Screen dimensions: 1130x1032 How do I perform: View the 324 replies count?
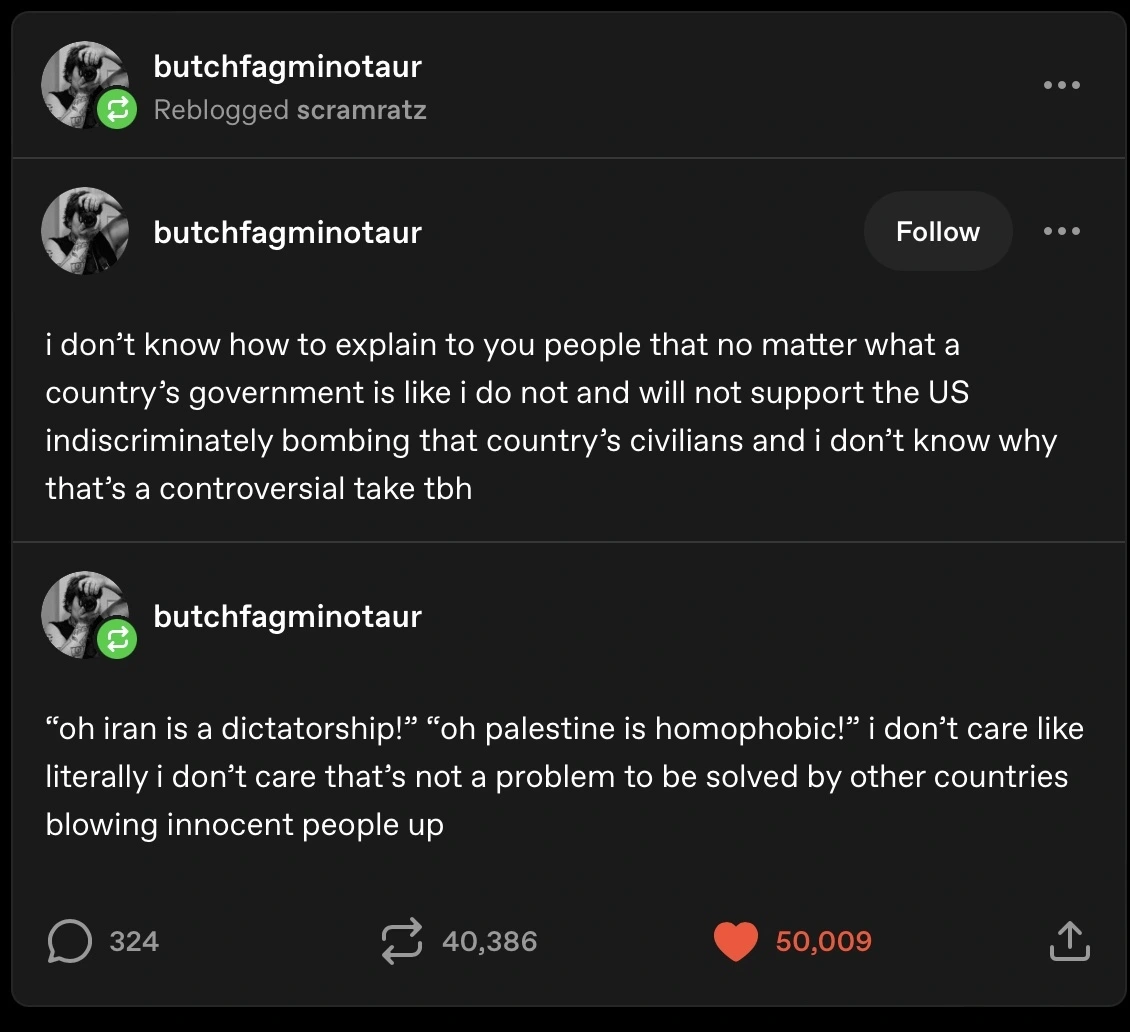tap(134, 942)
